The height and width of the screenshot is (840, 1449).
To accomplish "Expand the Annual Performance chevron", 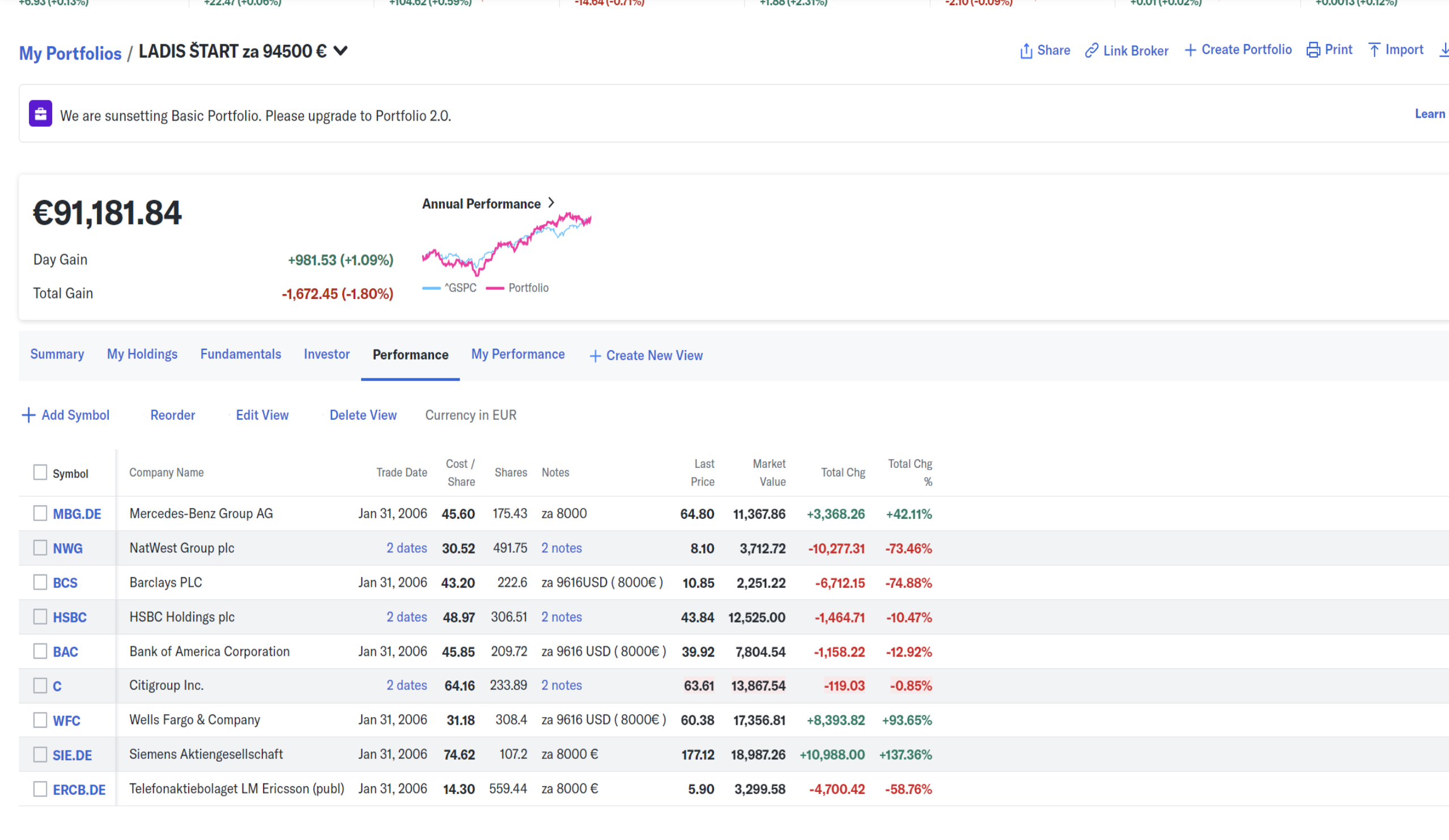I will click(551, 203).
